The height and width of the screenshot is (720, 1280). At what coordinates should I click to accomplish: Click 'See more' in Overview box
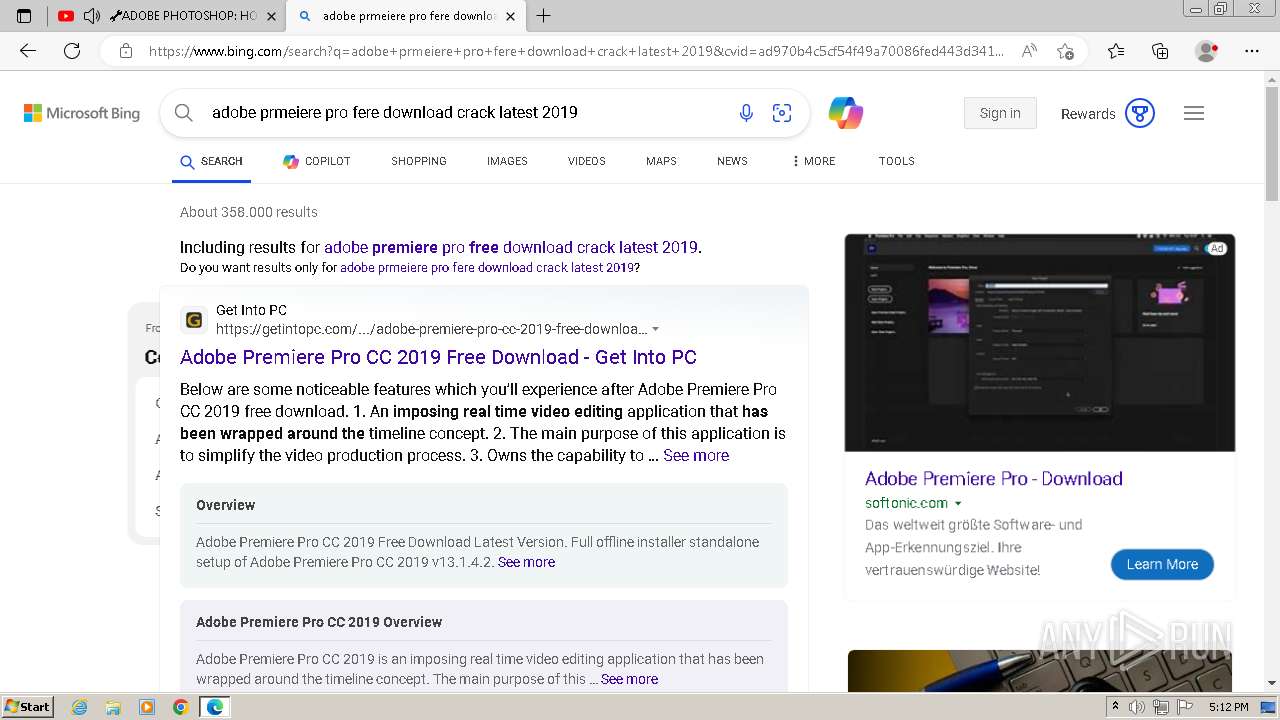526,562
